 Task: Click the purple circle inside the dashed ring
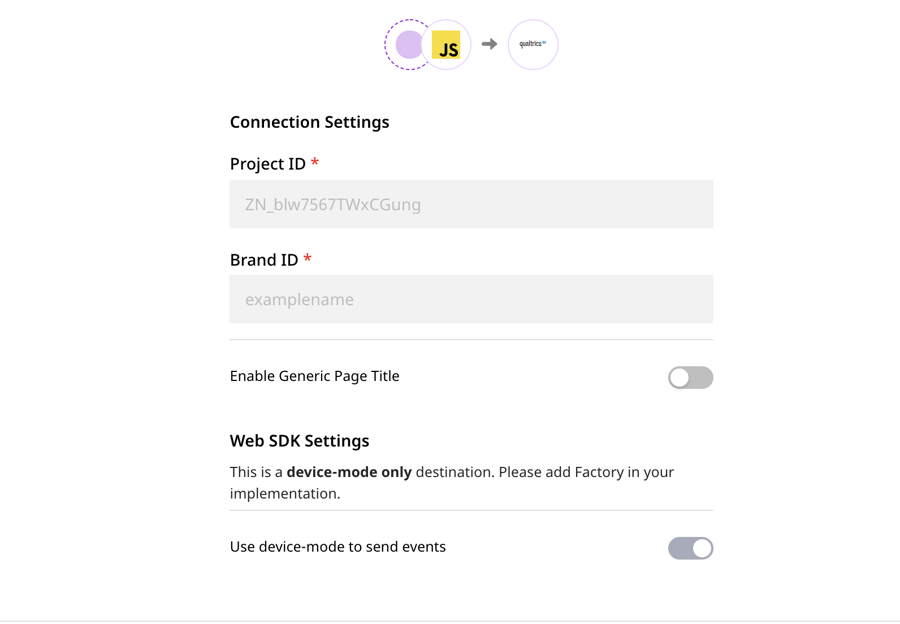click(410, 44)
